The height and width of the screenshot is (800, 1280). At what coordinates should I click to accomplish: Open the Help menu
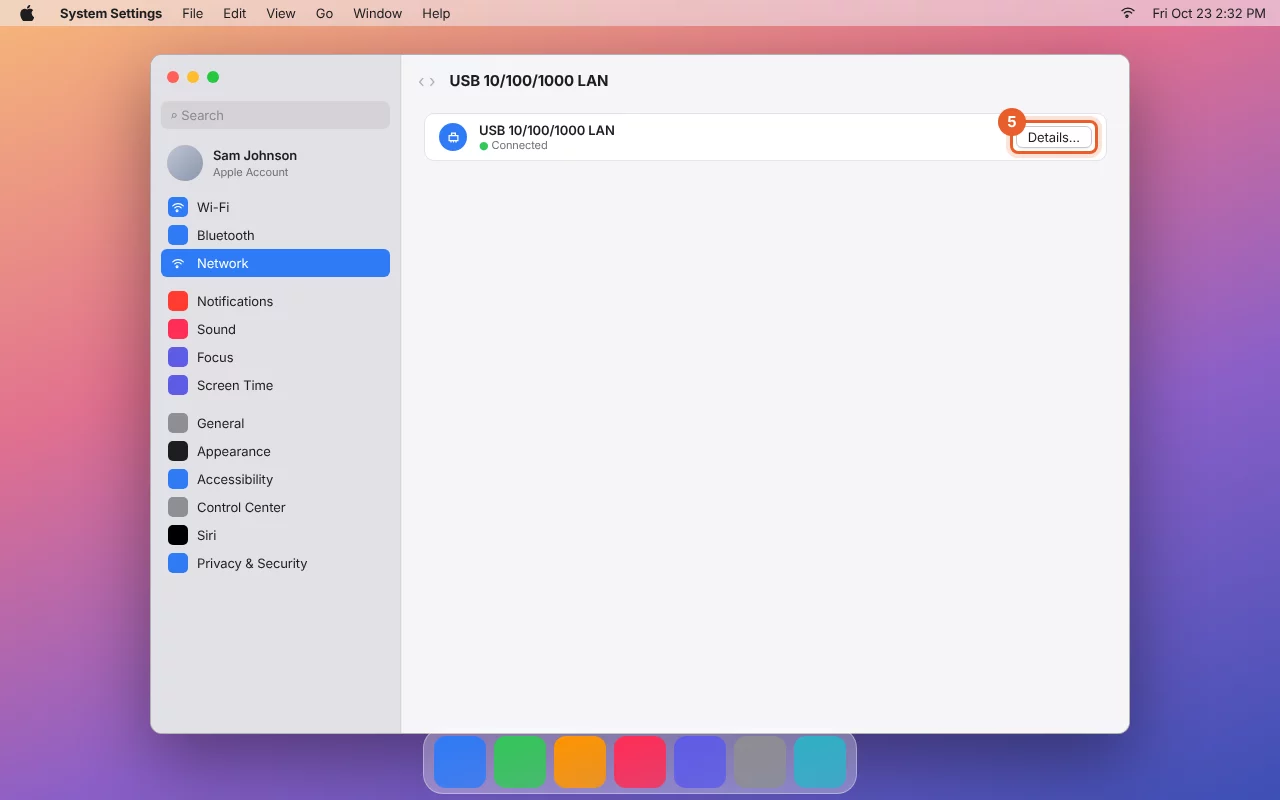pos(436,13)
